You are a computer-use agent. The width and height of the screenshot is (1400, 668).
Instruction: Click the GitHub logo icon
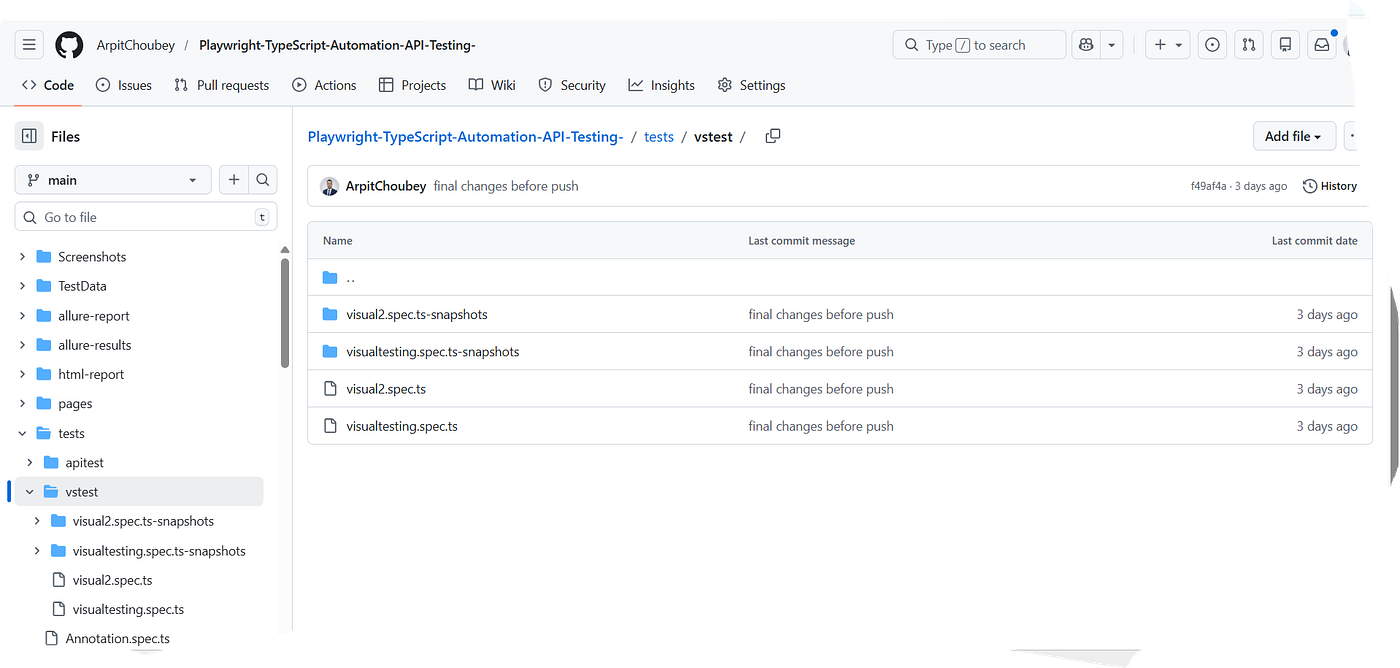click(69, 45)
